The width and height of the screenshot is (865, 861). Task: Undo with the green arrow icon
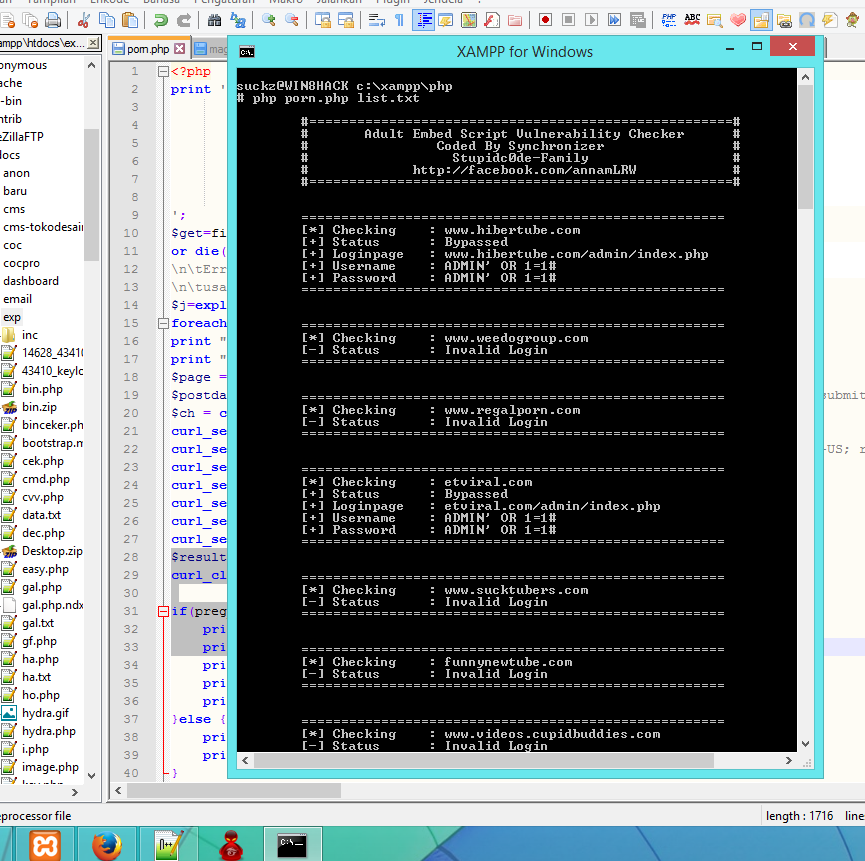click(161, 21)
